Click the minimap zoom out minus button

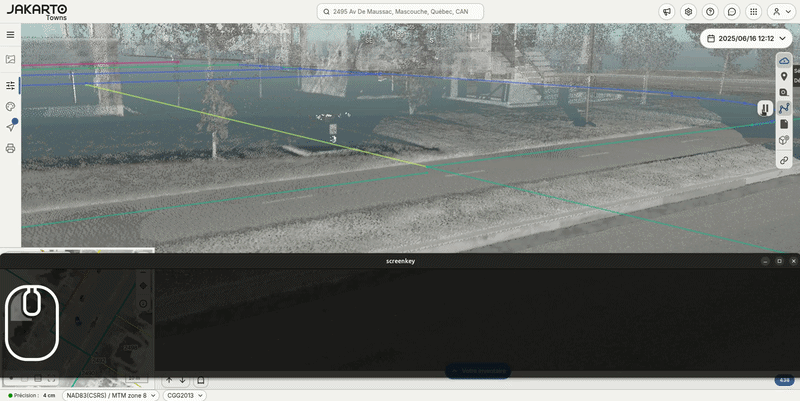click(x=143, y=272)
